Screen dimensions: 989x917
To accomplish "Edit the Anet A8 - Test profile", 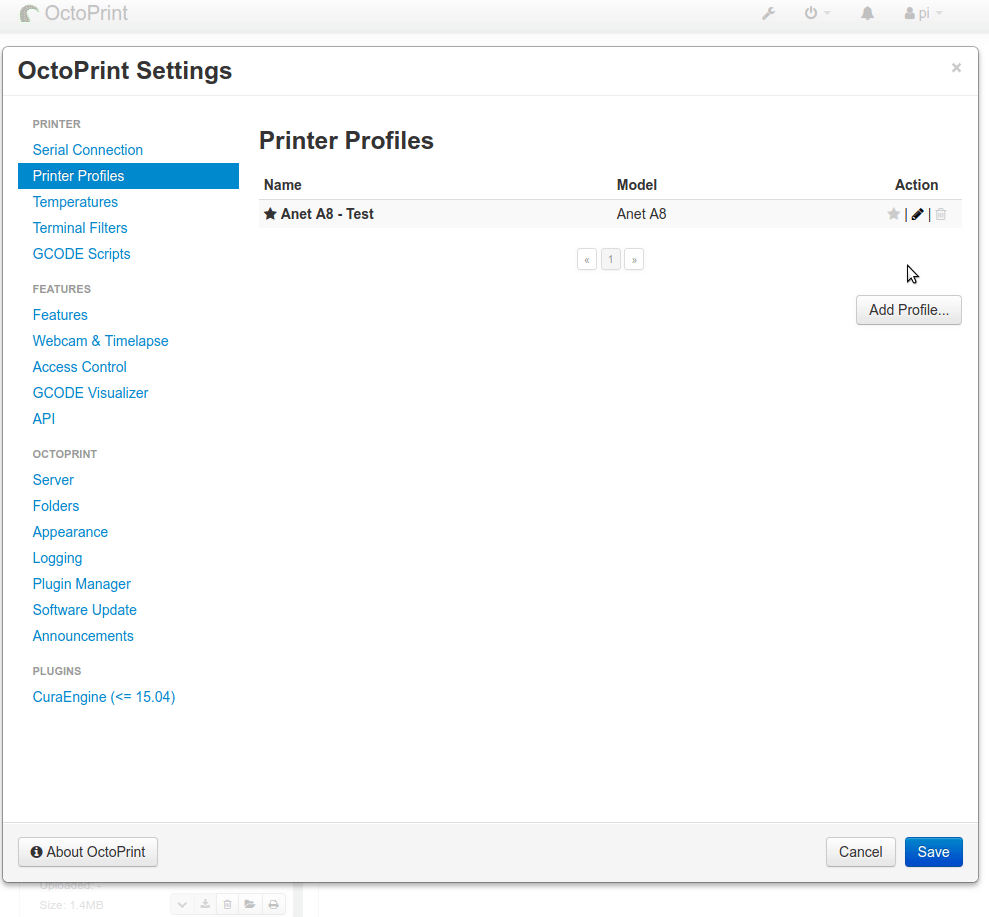I will [918, 214].
